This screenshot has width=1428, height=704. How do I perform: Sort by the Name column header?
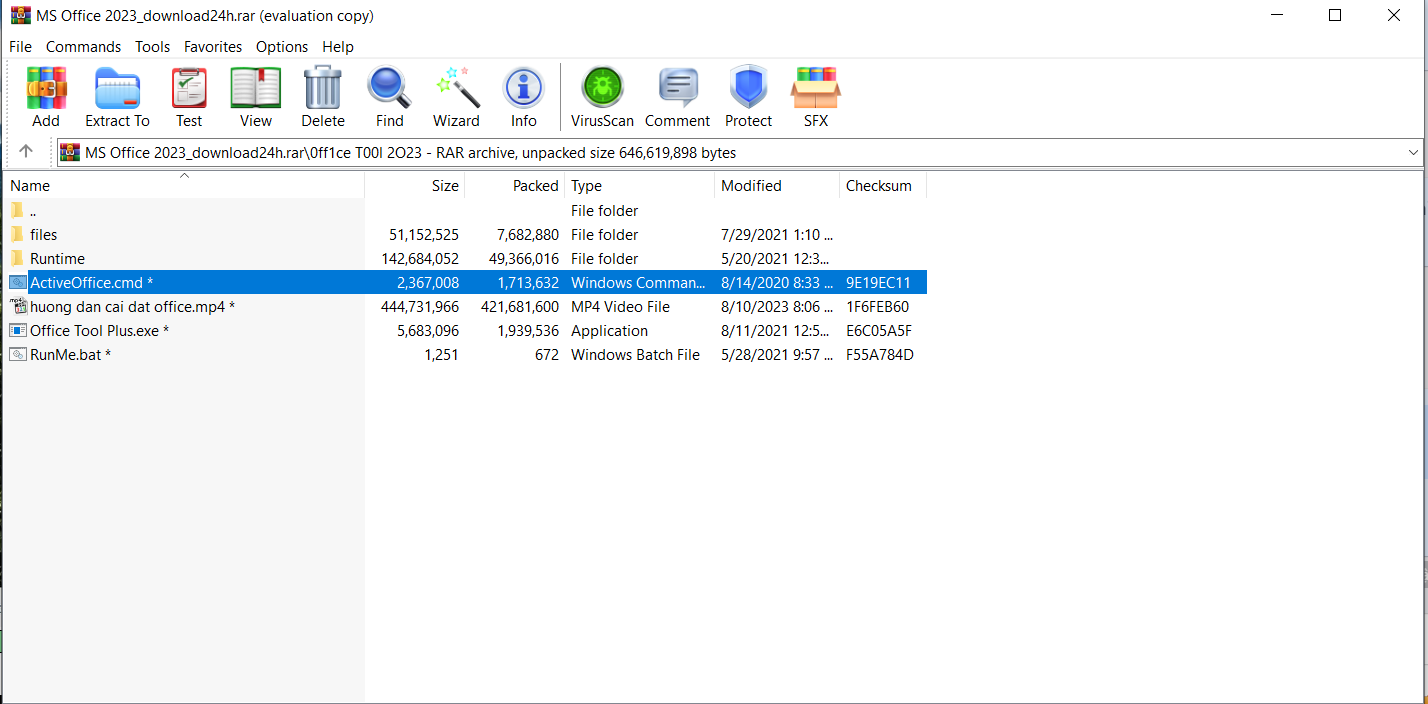[x=183, y=185]
